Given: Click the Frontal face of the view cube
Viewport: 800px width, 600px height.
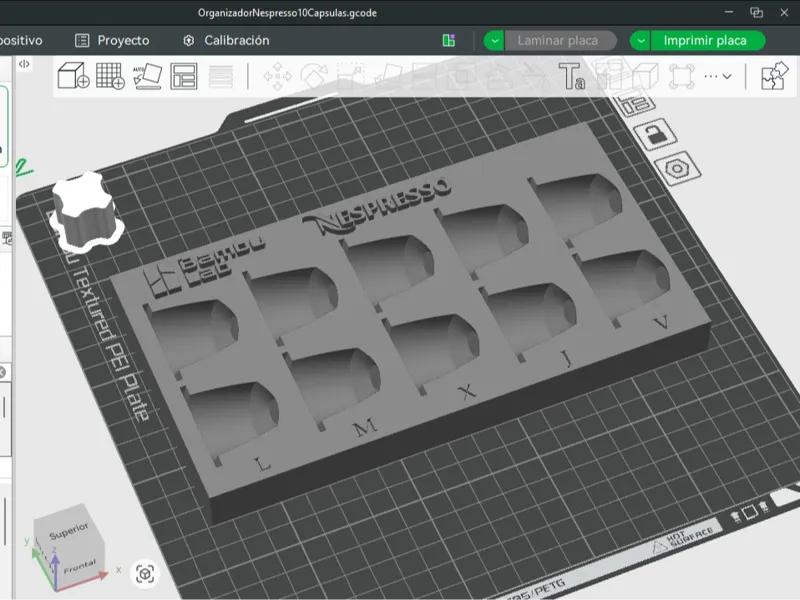Looking at the screenshot, I should coord(80,566).
